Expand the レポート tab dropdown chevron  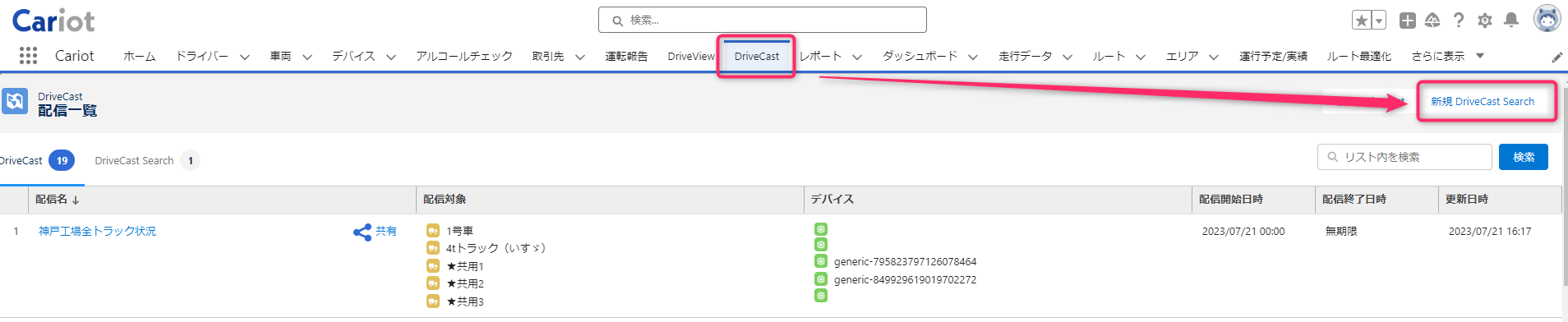857,57
